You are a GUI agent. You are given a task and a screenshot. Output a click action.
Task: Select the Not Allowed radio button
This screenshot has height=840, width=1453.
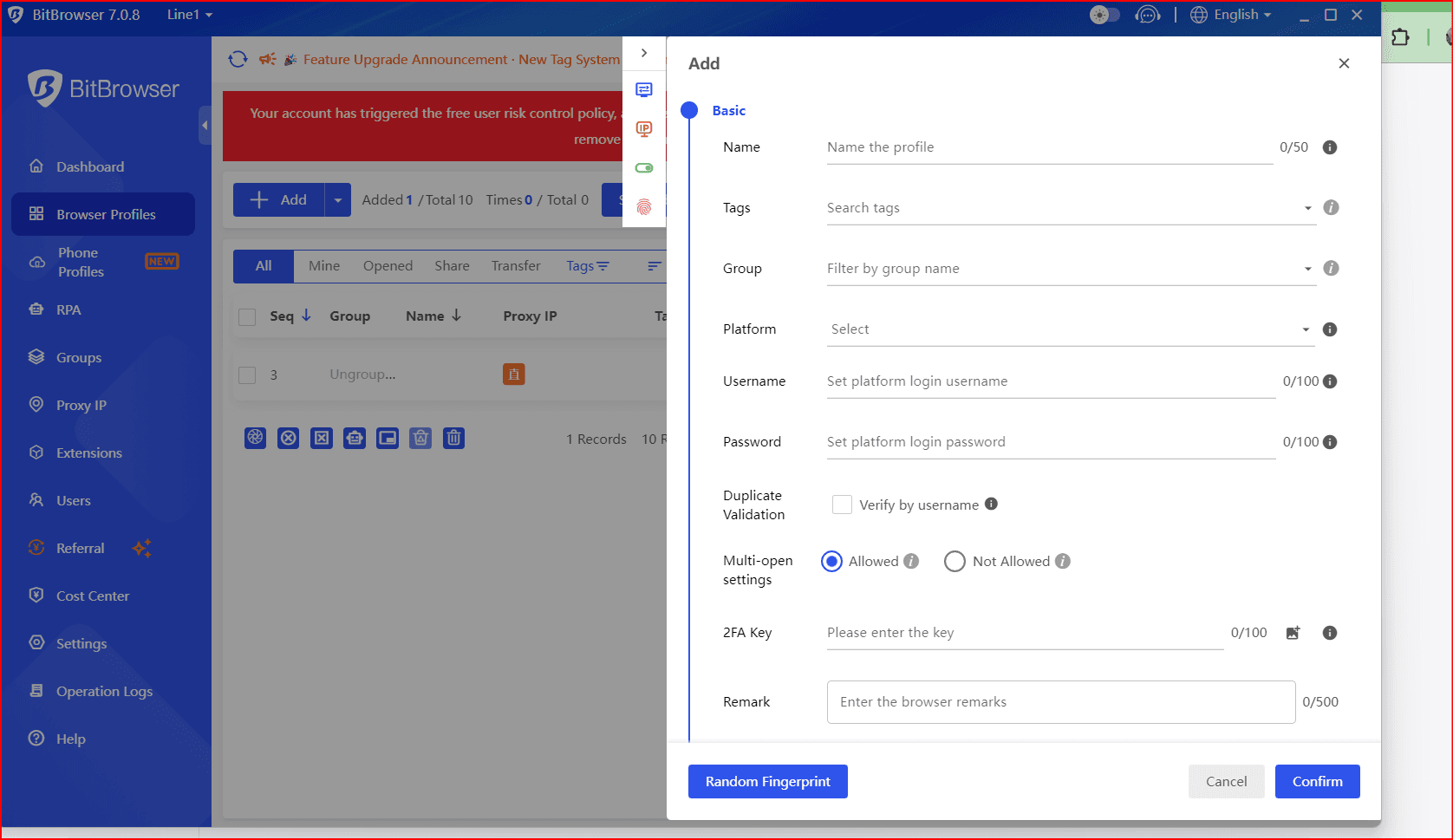pos(955,562)
